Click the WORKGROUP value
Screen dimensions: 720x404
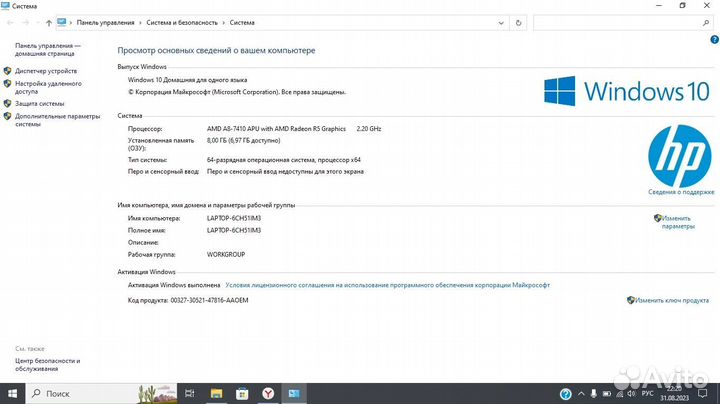(x=226, y=254)
